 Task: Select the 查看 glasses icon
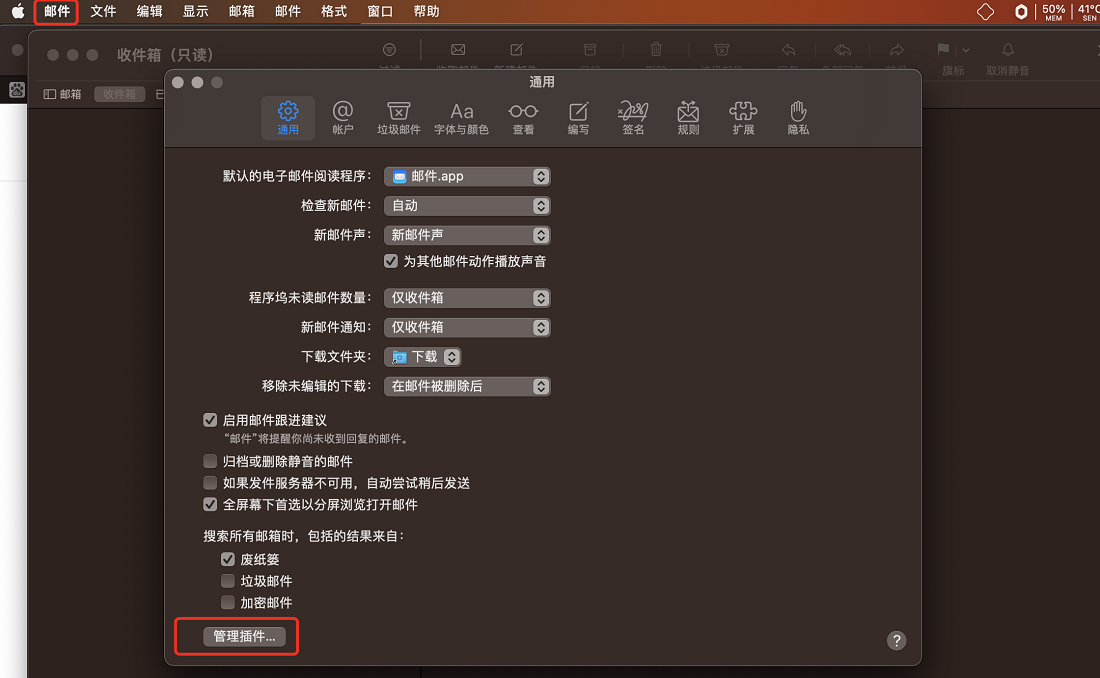tap(523, 118)
